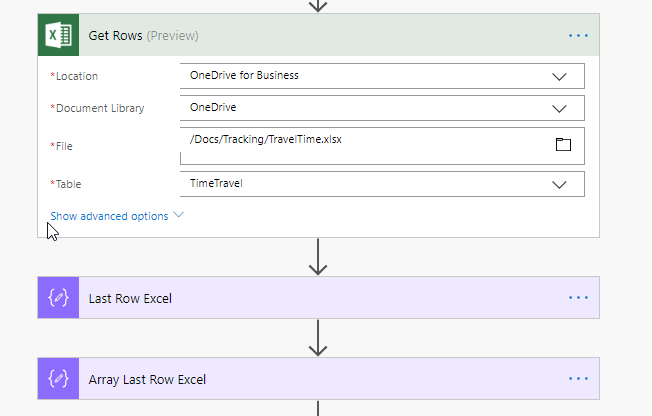Click chevron beside Show advanced options
Image resolution: width=652 pixels, height=416 pixels.
point(179,215)
